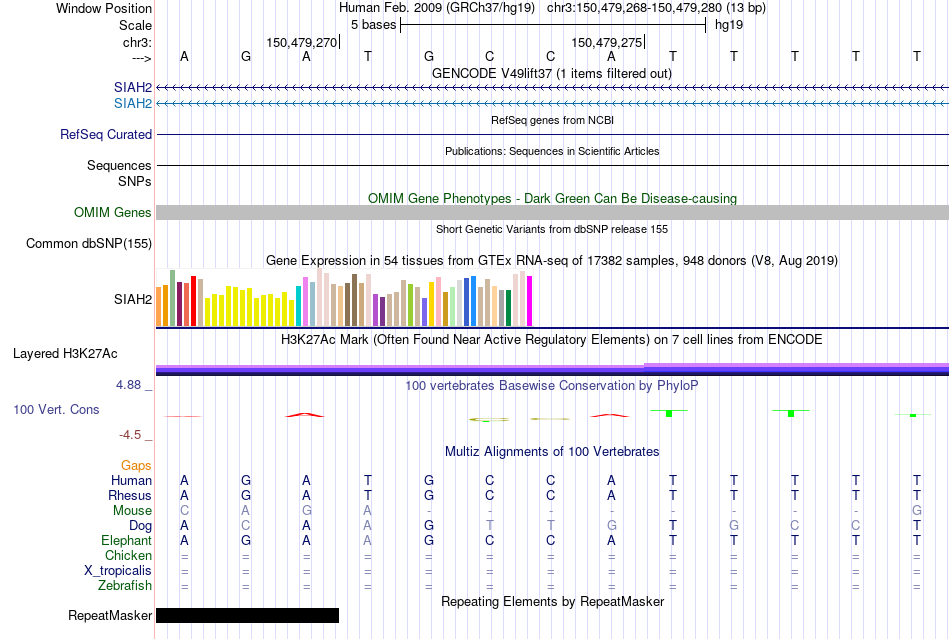Open 100 vertebrates Basewise Conservation PhyloP title

[x=552, y=385]
